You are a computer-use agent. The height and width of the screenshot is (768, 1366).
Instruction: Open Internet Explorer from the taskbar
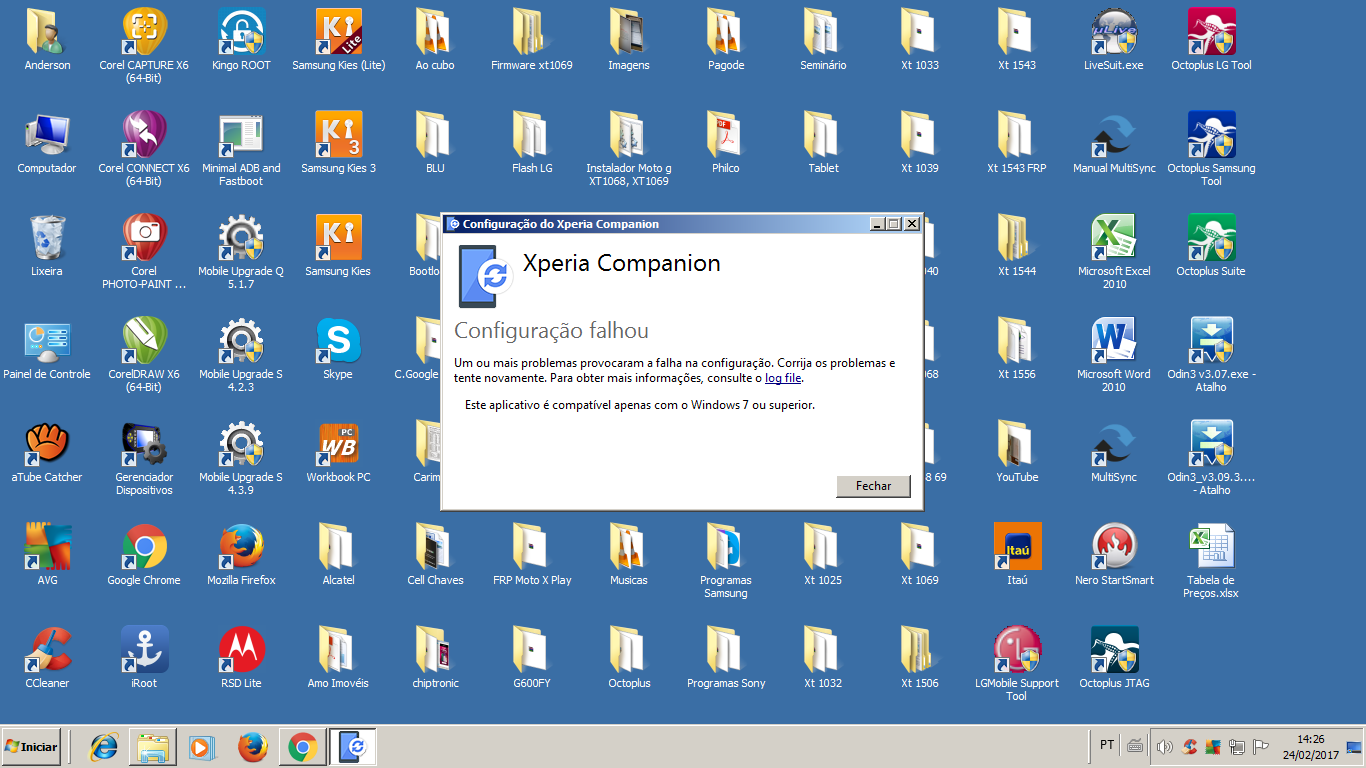tap(104, 747)
